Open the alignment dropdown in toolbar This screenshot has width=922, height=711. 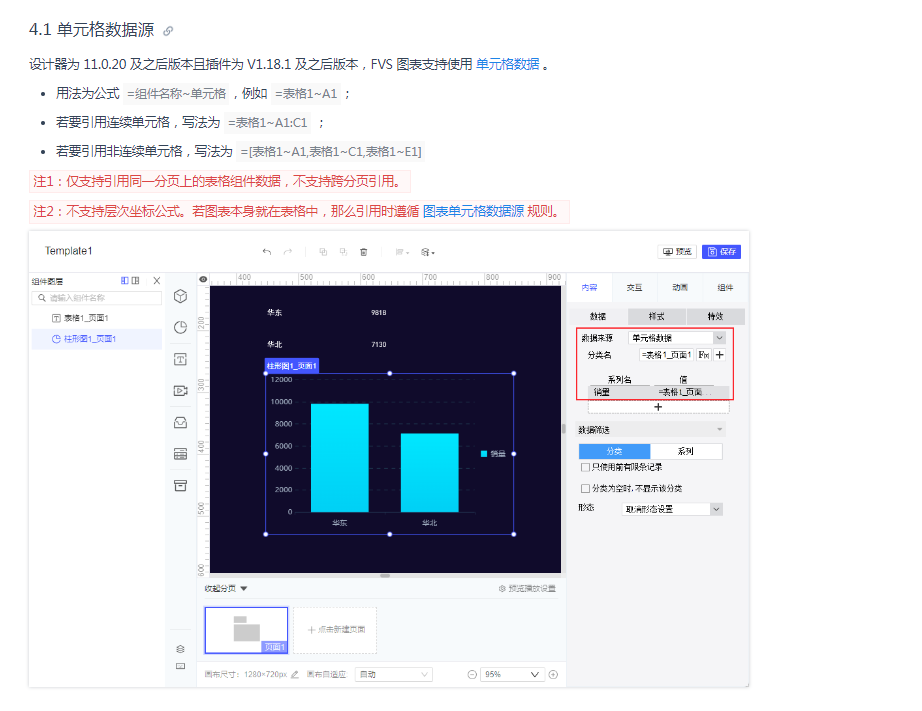[x=402, y=252]
